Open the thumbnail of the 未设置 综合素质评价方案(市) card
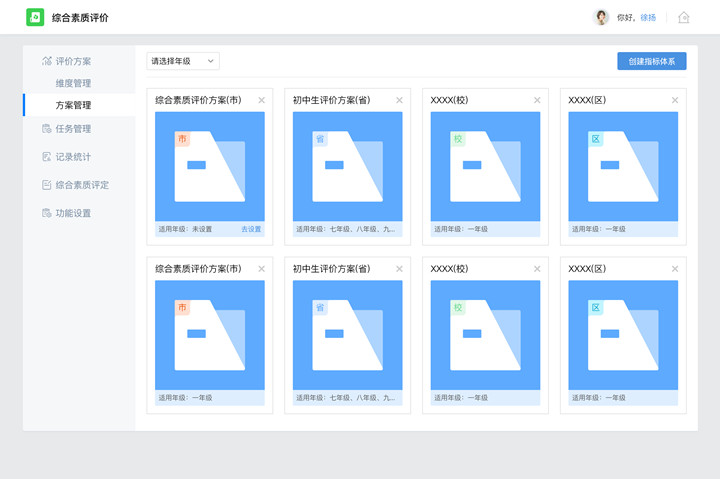The height and width of the screenshot is (479, 720). click(210, 166)
